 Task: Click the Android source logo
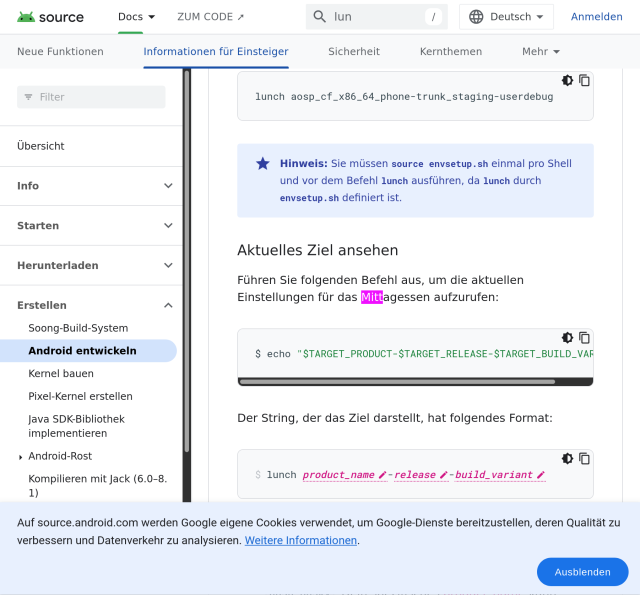[50, 17]
